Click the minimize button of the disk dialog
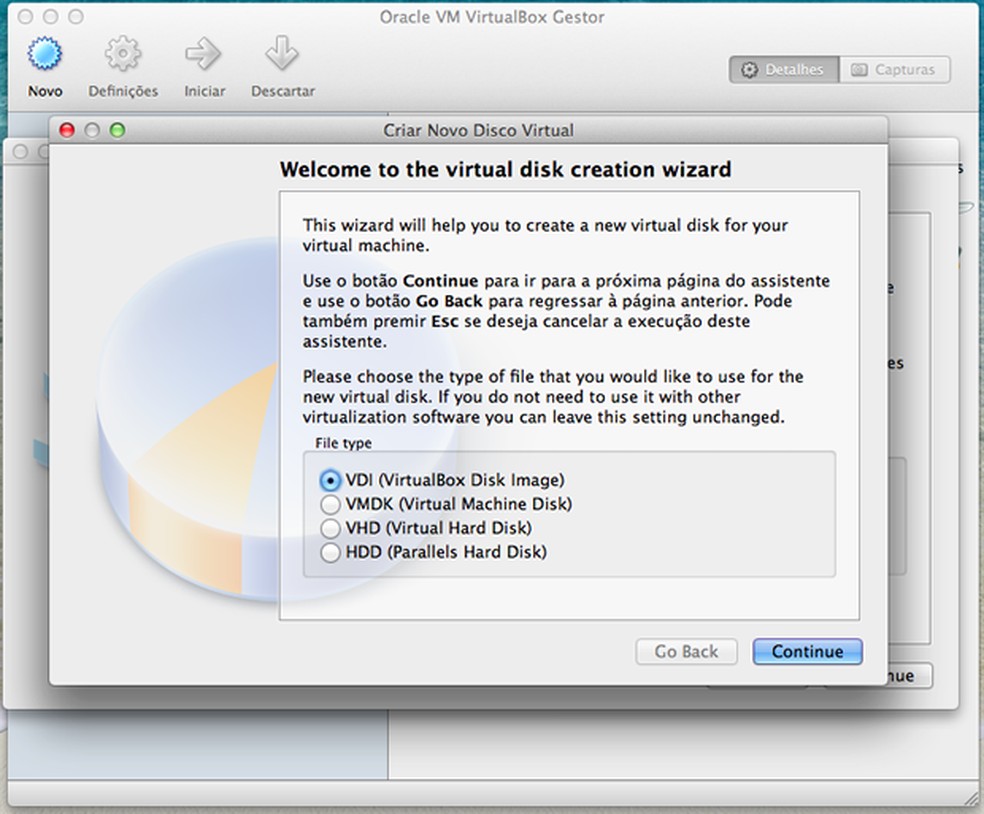984x814 pixels. 92,130
